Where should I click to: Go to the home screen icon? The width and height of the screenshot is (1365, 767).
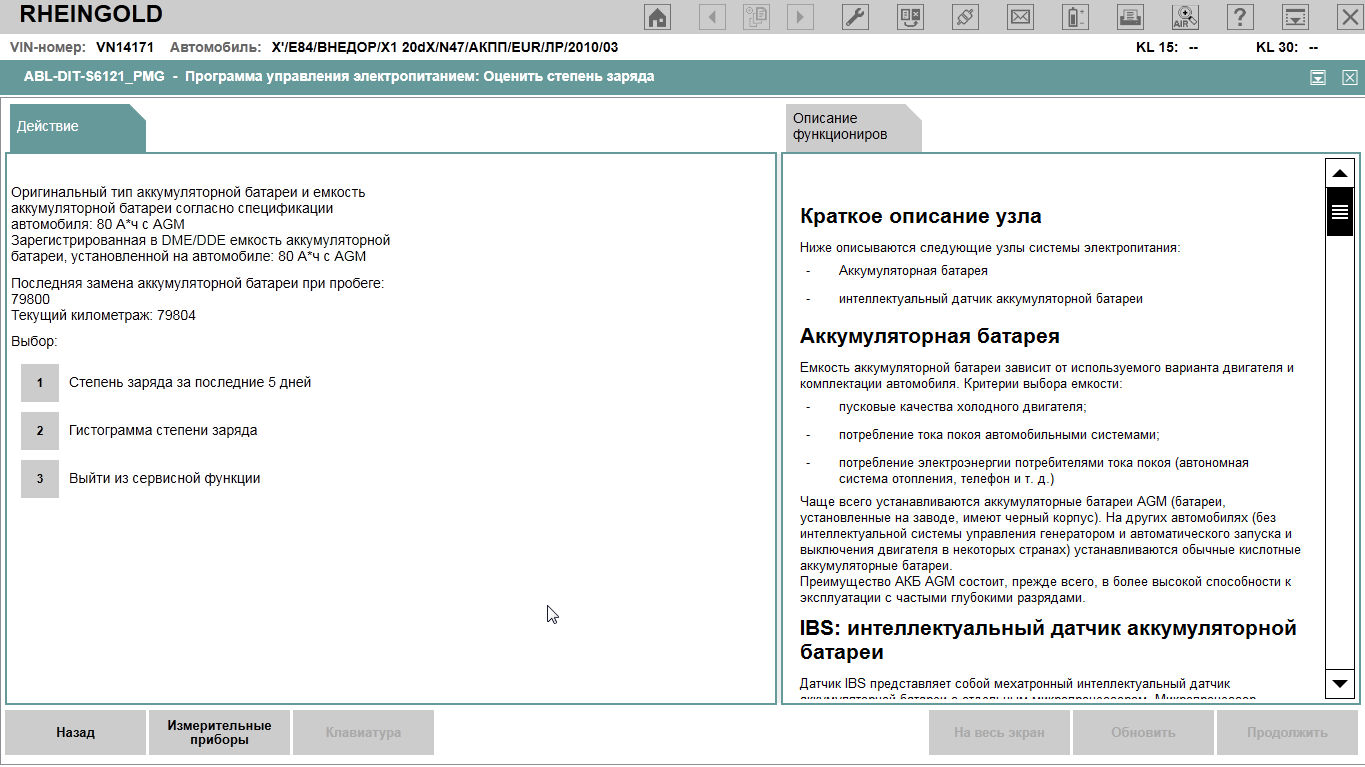click(x=657, y=17)
